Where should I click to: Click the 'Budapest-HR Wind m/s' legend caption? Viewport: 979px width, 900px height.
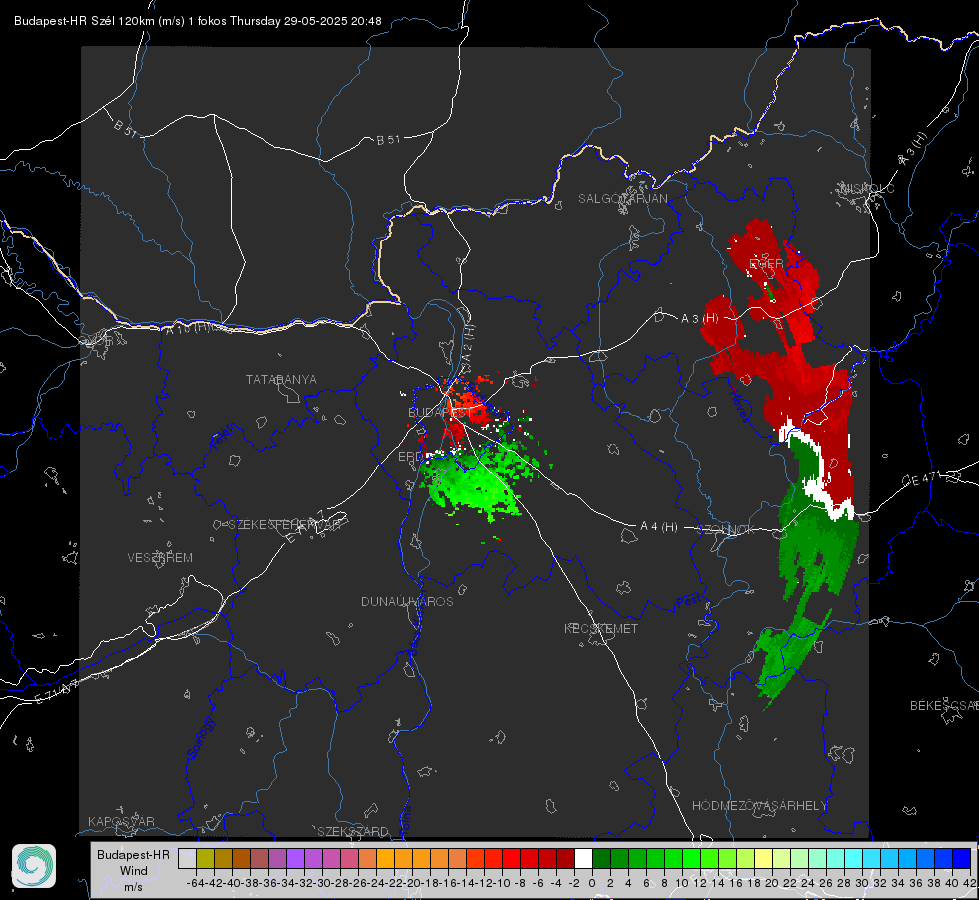(134, 870)
